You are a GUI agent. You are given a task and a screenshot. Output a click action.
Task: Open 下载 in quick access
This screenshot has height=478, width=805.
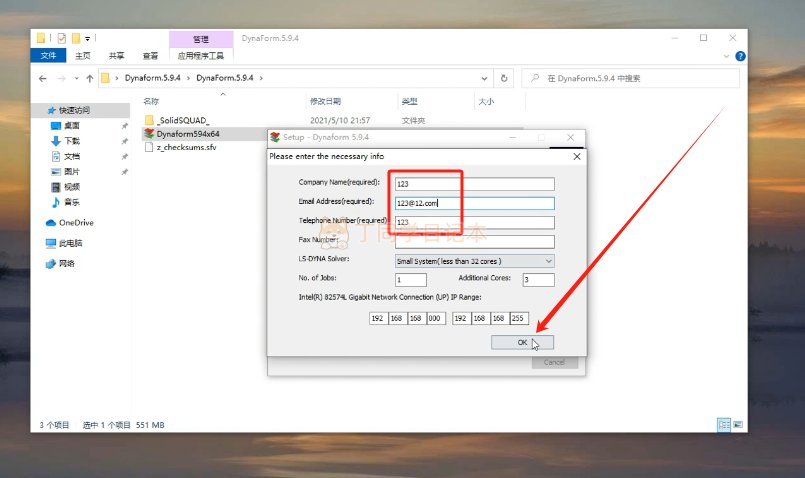tap(72, 141)
